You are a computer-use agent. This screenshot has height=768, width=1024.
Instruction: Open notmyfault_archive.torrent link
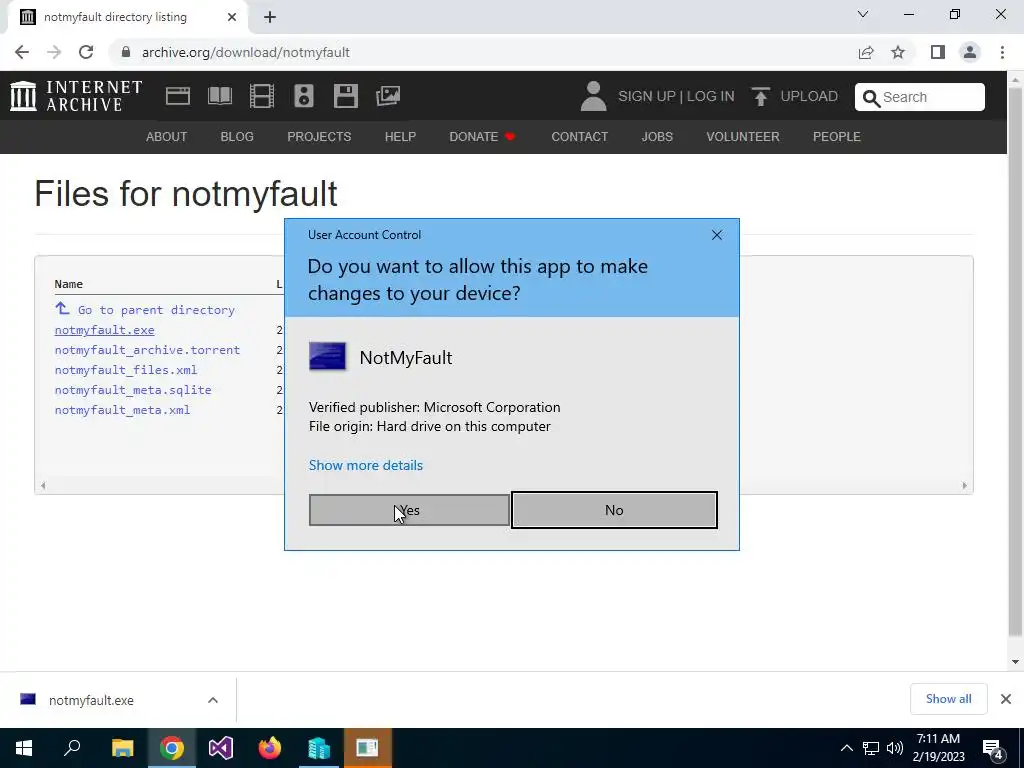pos(147,350)
